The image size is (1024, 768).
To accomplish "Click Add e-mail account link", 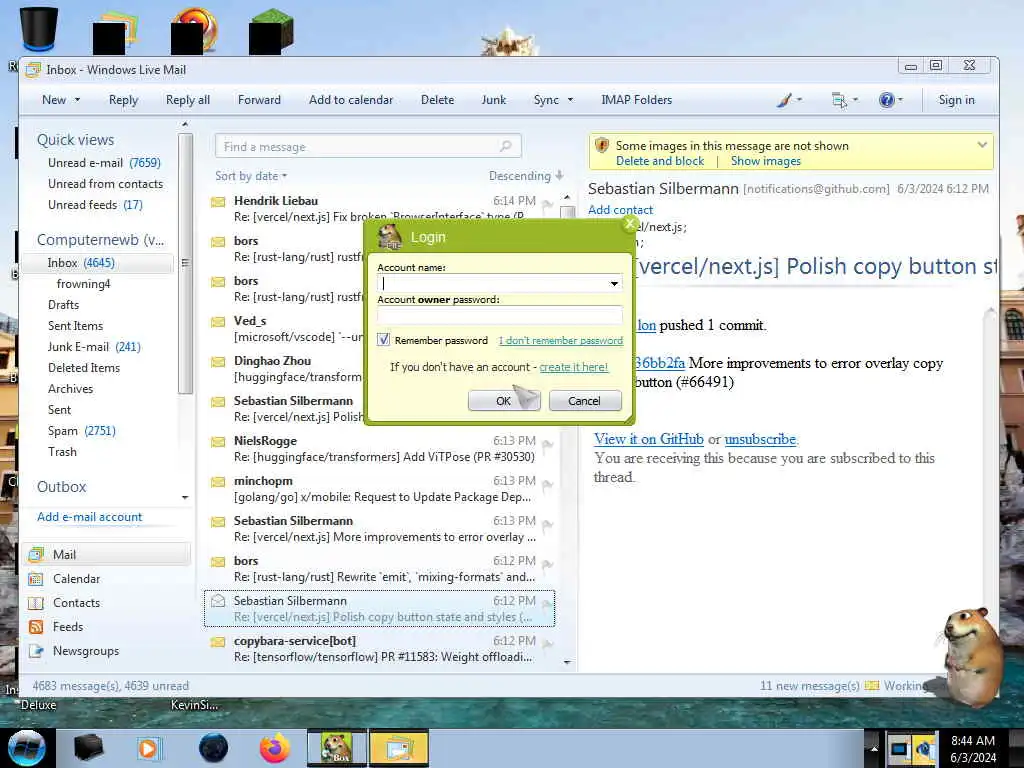I will tap(89, 517).
